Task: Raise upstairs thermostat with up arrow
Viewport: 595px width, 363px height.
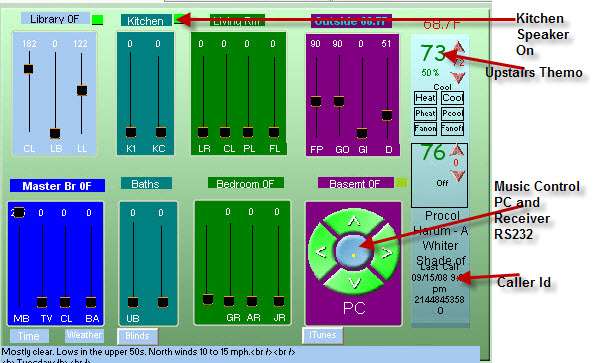Action: (x=458, y=47)
